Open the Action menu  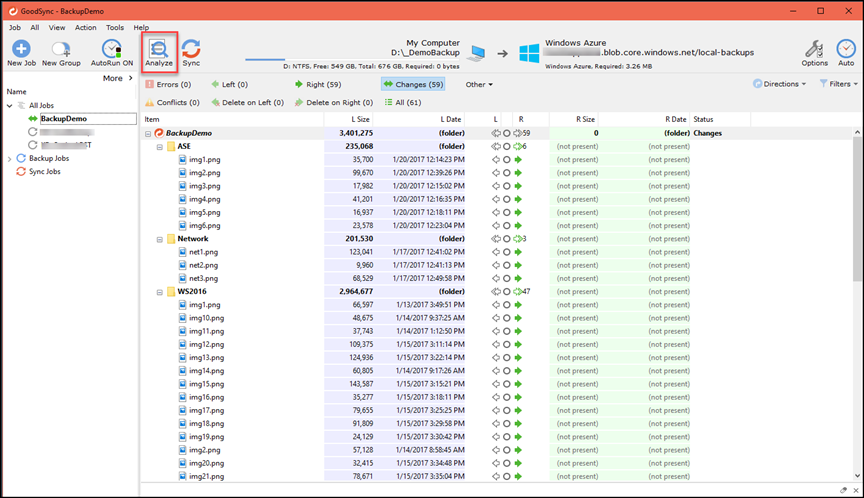[85, 28]
